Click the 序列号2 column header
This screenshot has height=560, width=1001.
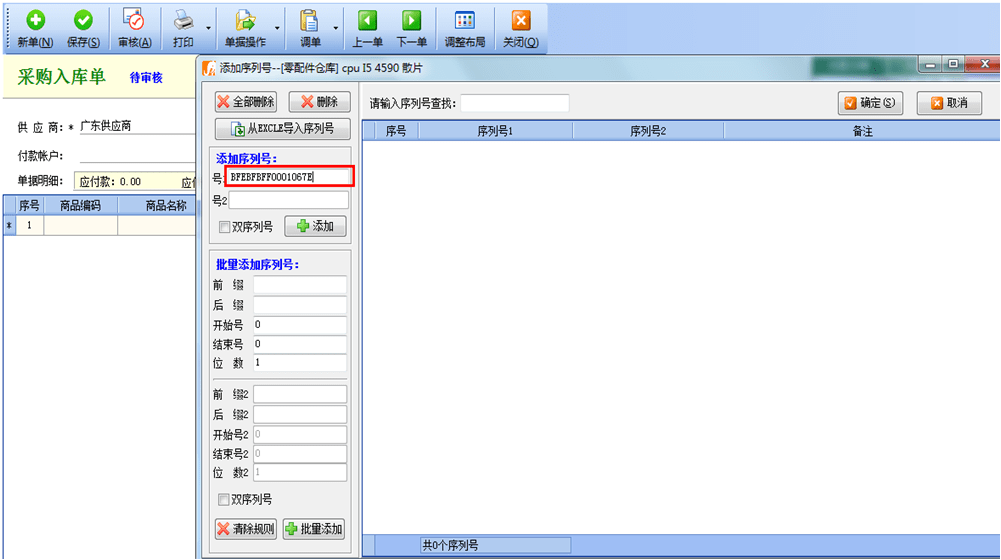click(x=648, y=131)
